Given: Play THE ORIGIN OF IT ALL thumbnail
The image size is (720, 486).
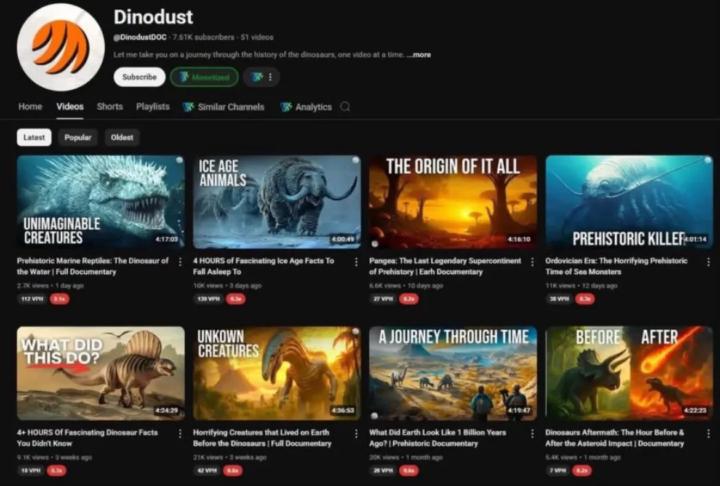Looking at the screenshot, I should click(x=453, y=202).
